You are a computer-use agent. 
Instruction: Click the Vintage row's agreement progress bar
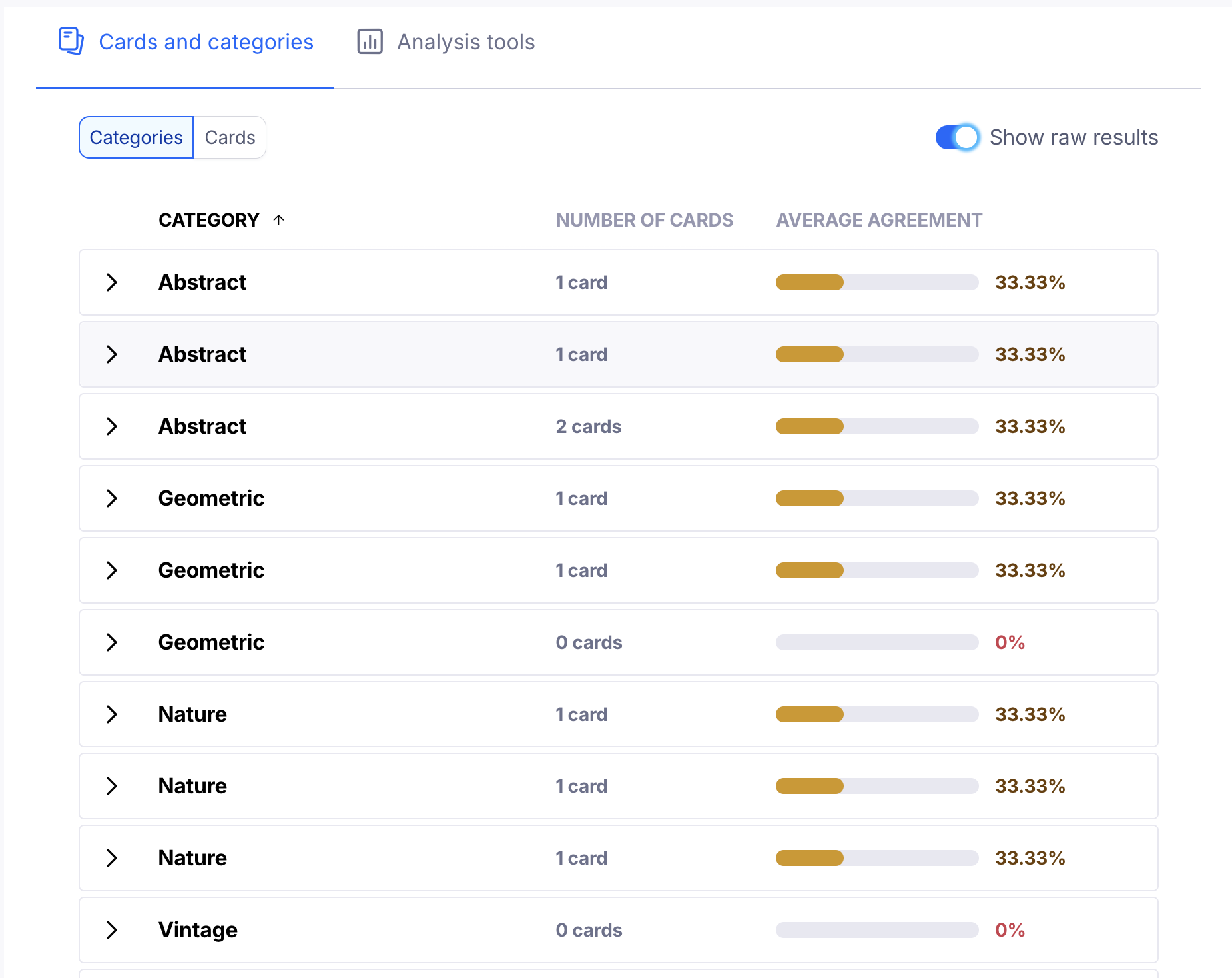(x=876, y=930)
